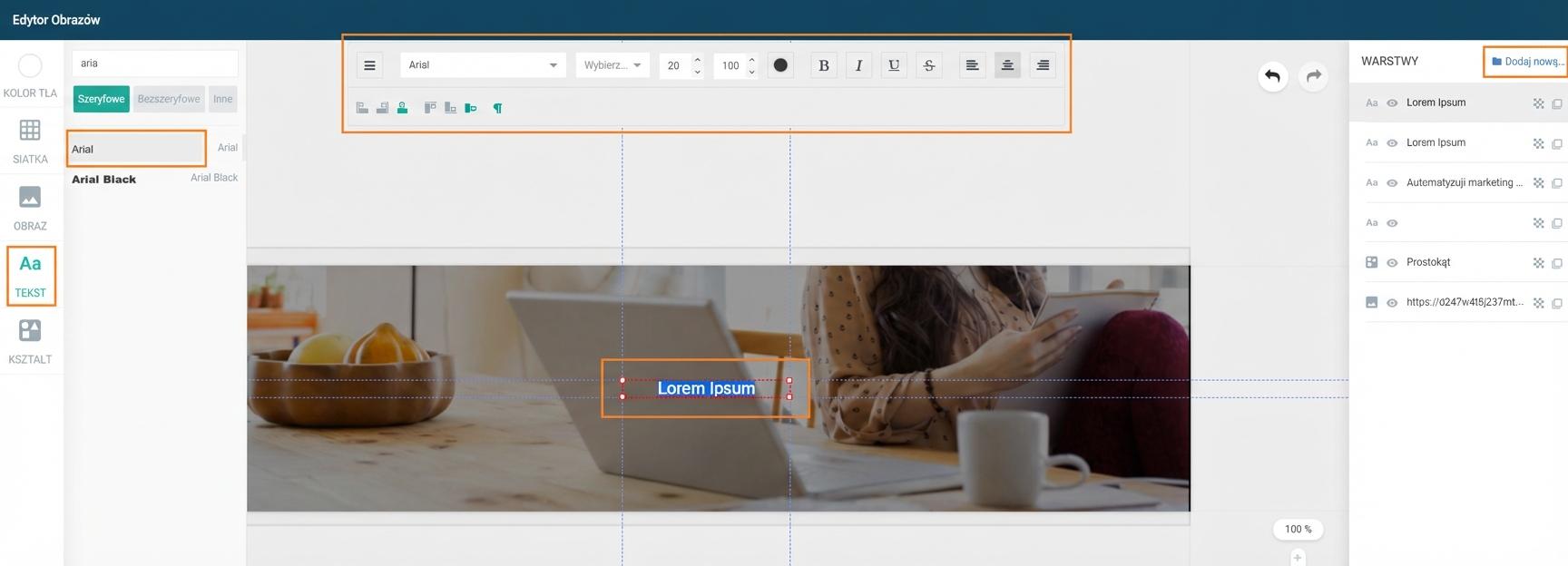Click the green block alignment icon before pilcrow
Image resolution: width=1568 pixels, height=566 pixels.
pos(470,108)
